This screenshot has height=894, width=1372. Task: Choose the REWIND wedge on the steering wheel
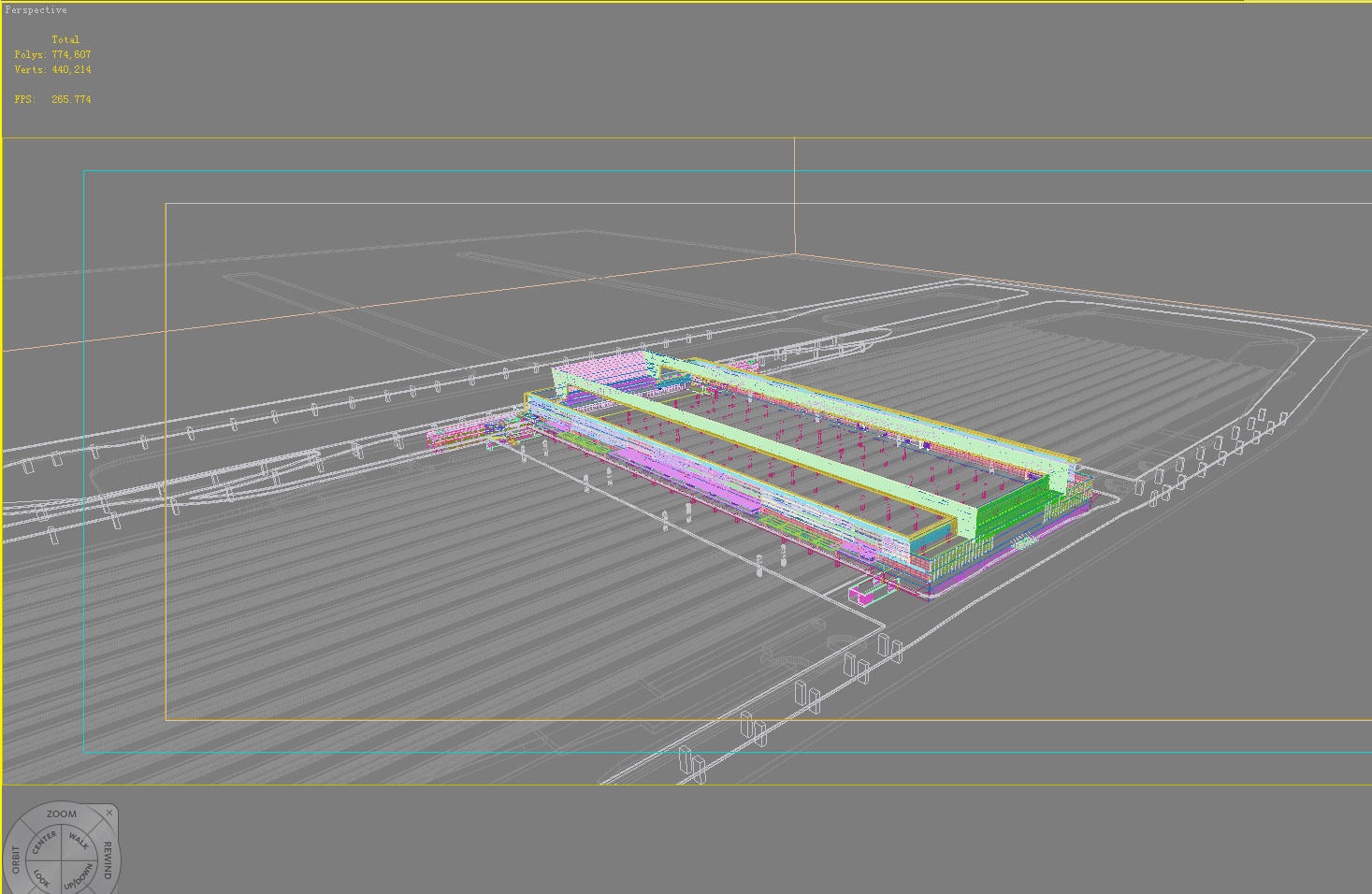pyautogui.click(x=108, y=860)
